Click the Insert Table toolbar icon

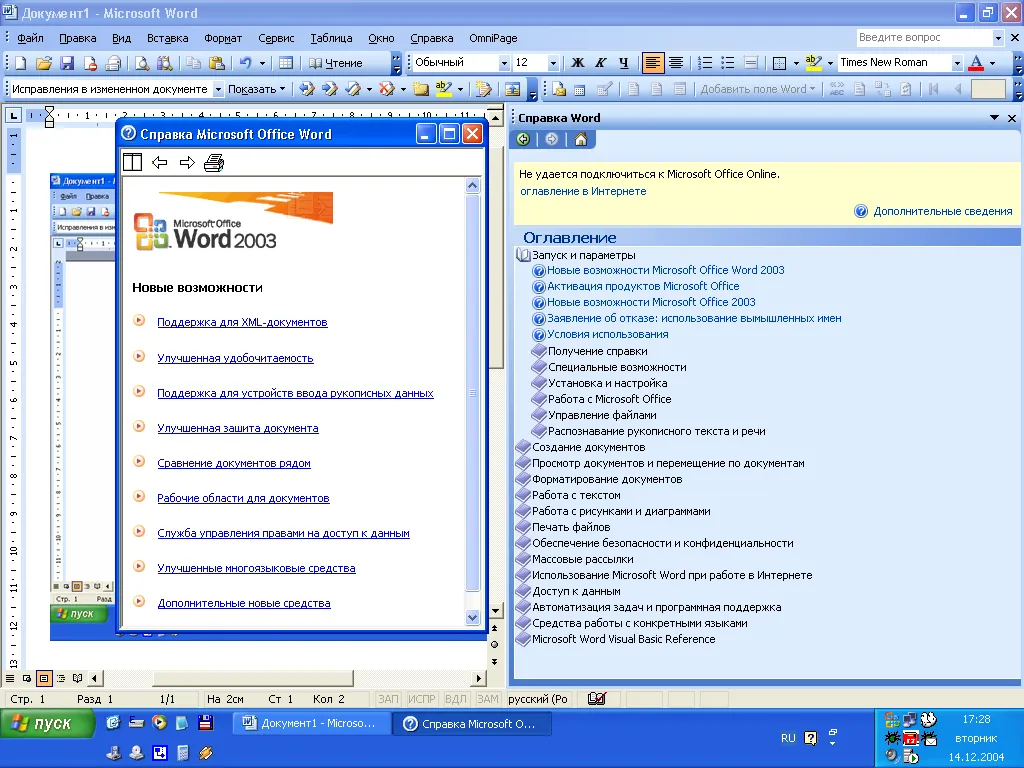pyautogui.click(x=286, y=63)
